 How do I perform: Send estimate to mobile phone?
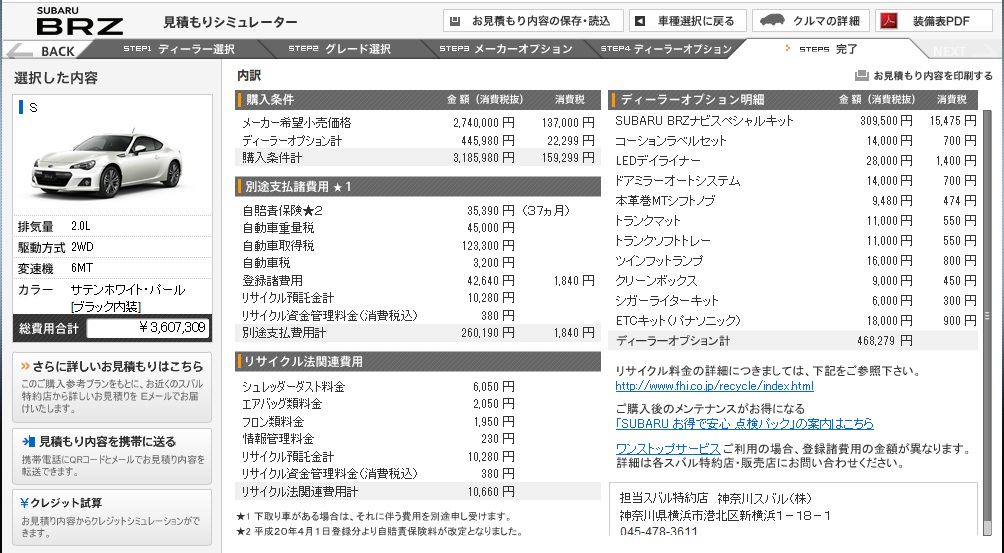(x=112, y=456)
